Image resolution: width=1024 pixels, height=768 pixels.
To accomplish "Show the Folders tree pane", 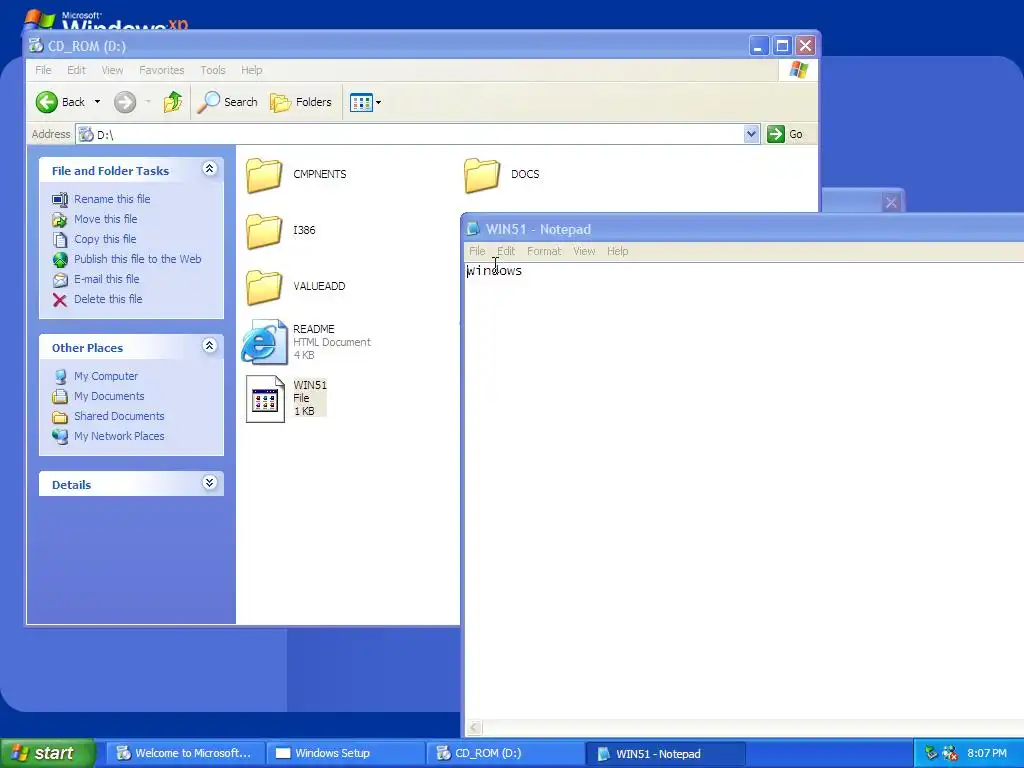I will 301,102.
